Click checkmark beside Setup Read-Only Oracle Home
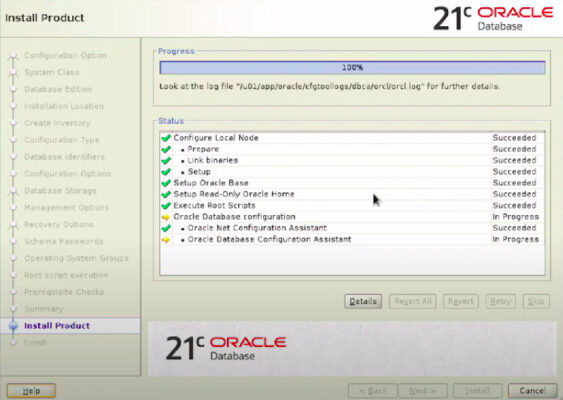Viewport: 563px width, 400px height. 166,194
